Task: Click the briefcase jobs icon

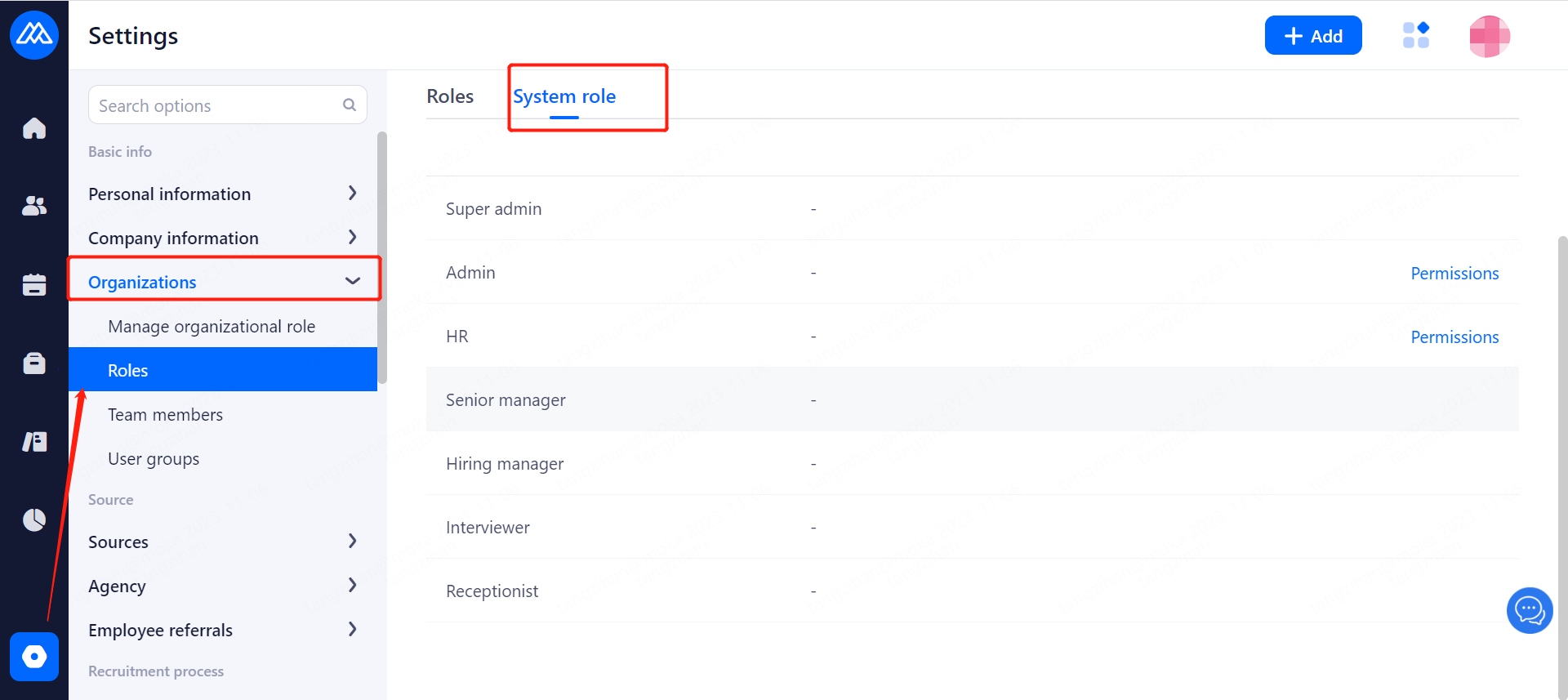Action: 34,363
